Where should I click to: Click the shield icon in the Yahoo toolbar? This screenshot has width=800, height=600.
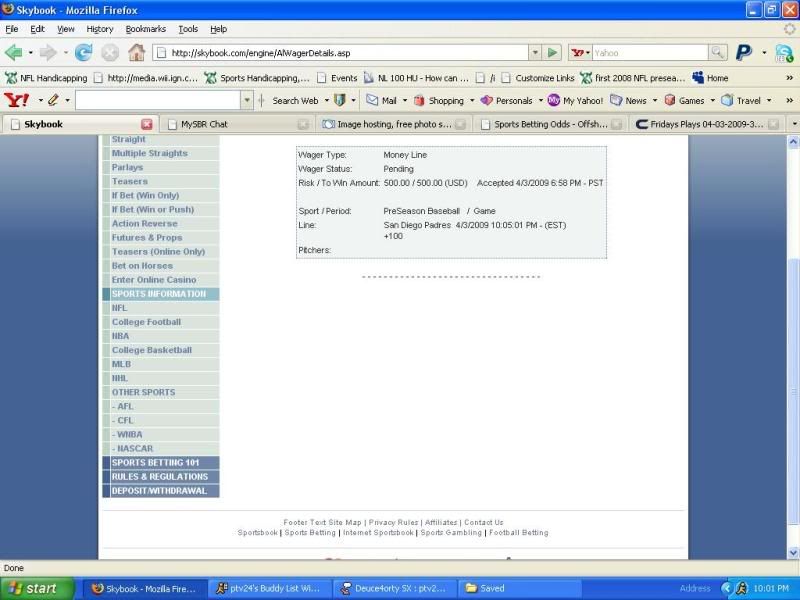click(x=340, y=100)
